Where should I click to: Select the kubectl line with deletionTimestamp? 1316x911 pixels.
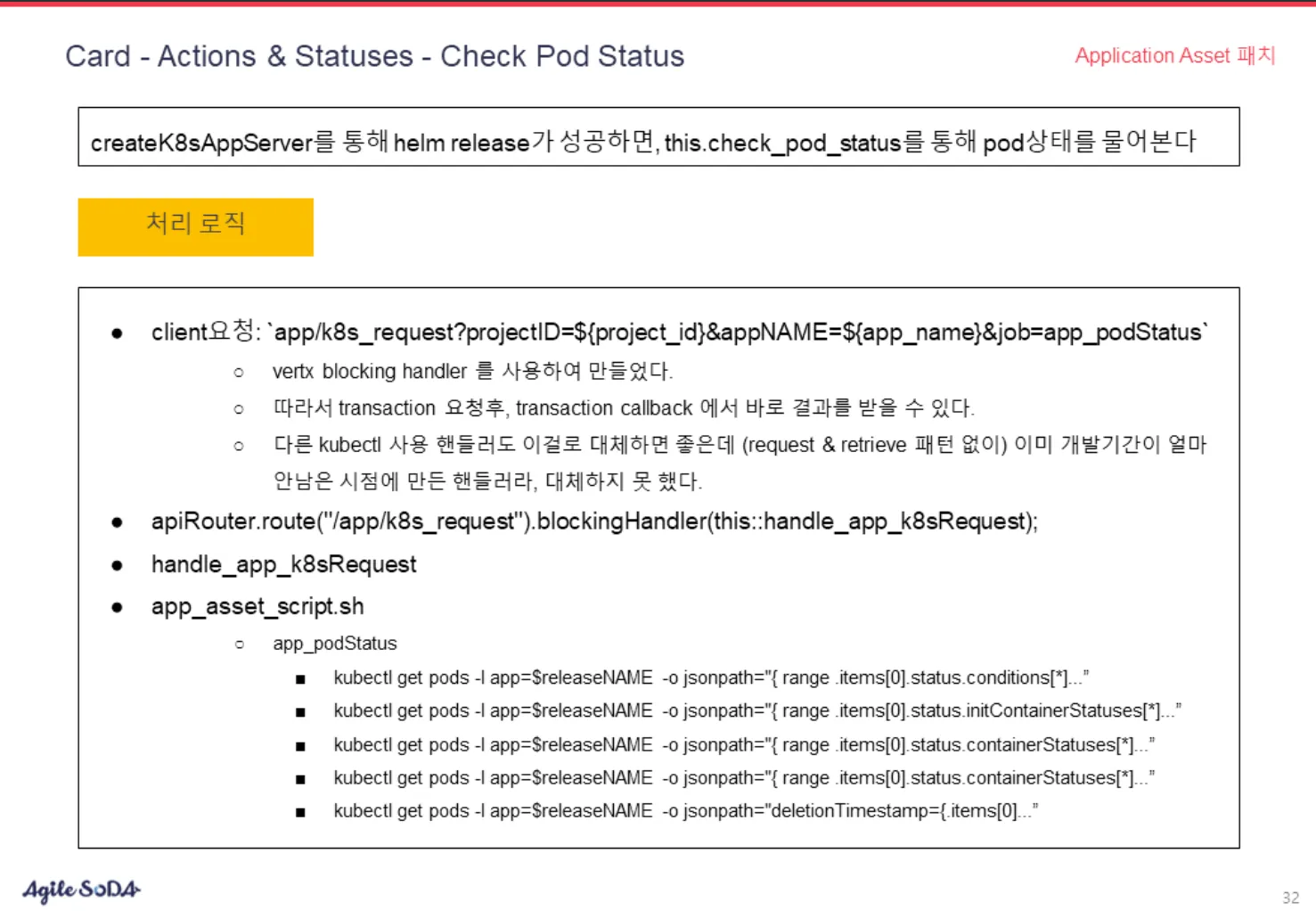click(x=685, y=811)
